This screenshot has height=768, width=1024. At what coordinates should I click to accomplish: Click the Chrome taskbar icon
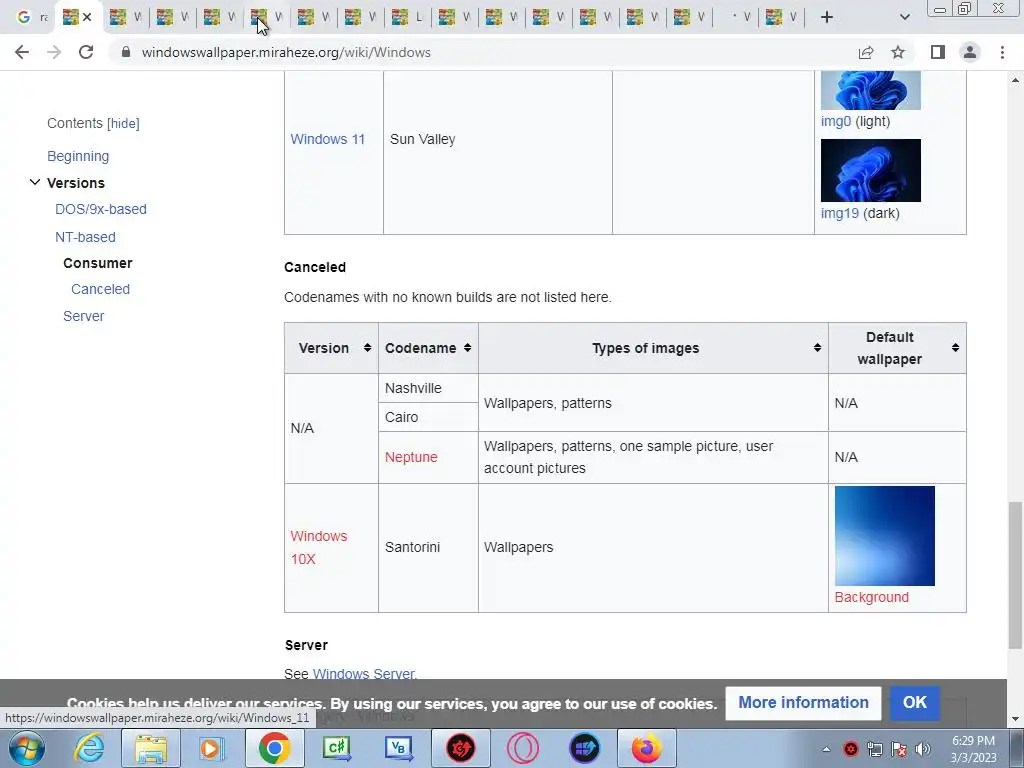click(x=274, y=748)
